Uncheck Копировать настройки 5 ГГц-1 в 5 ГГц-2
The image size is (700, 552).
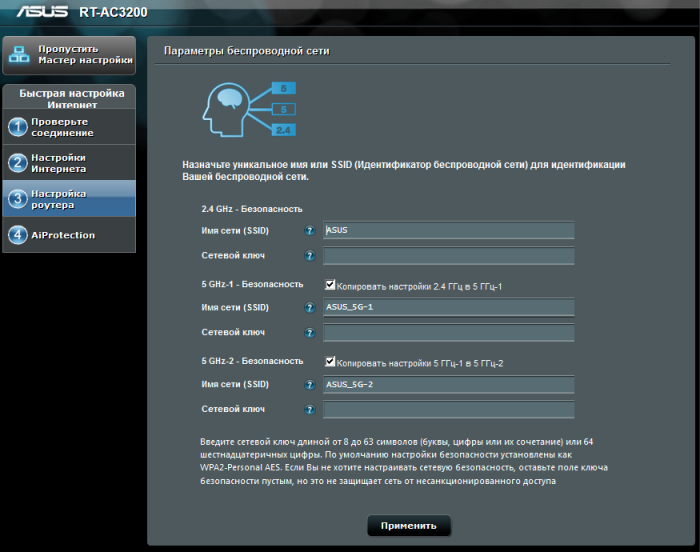330,361
